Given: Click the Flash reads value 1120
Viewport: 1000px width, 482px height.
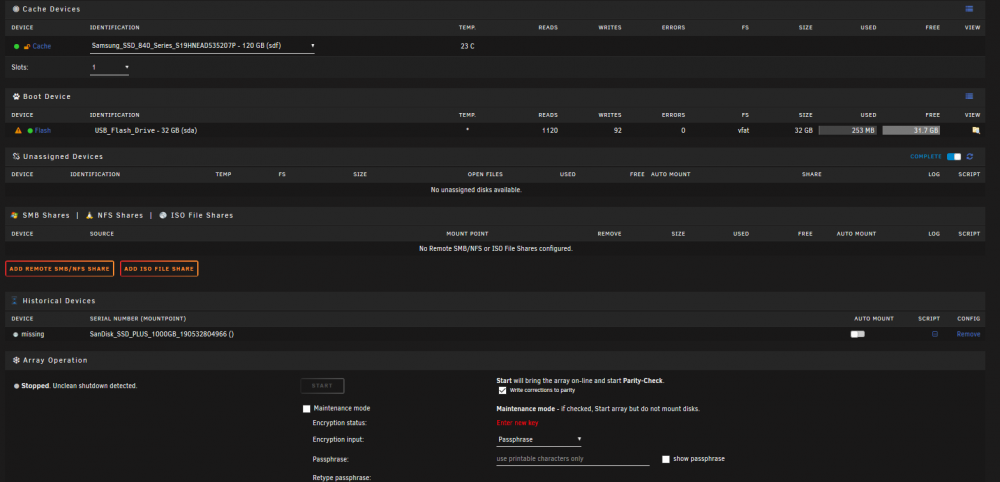Looking at the screenshot, I should point(550,131).
